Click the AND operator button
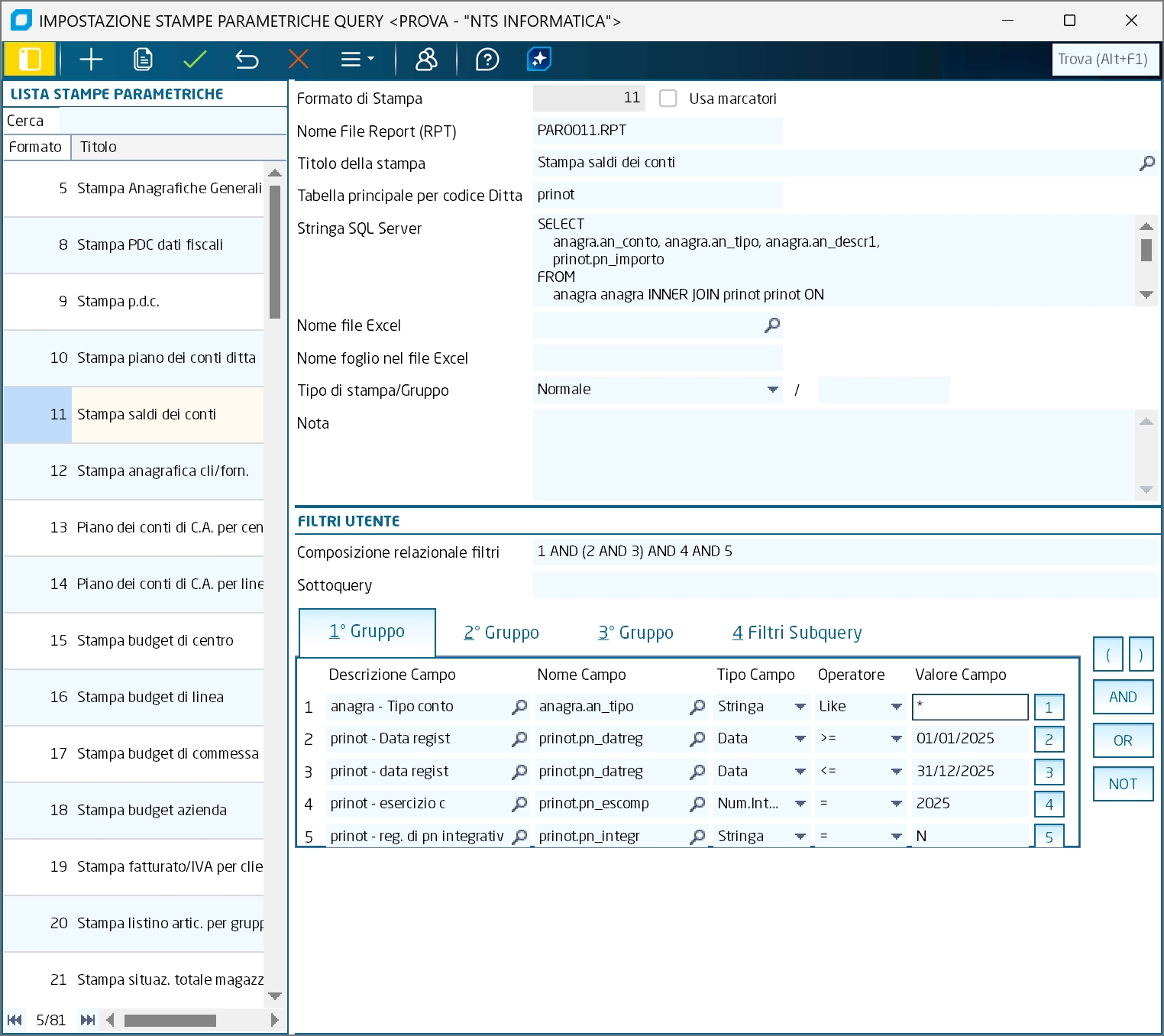The image size is (1164, 1036). [x=1122, y=697]
